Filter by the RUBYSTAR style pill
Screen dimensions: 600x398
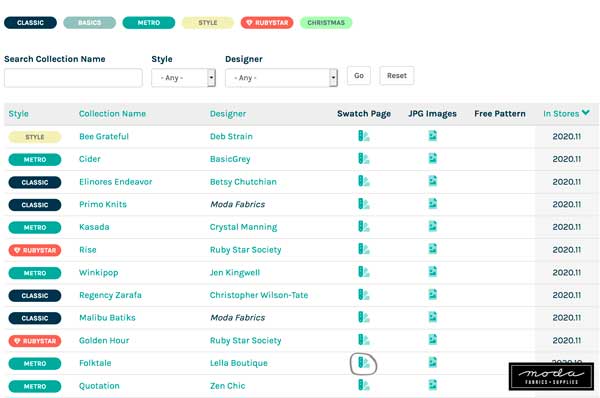pyautogui.click(x=267, y=23)
